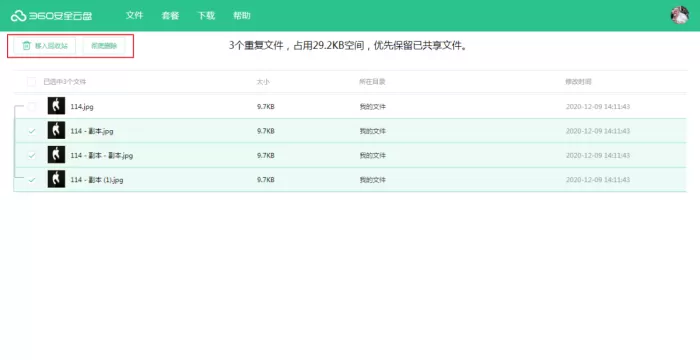
Task: Click the 9.7KB size of 114.jpg
Action: 266,107
